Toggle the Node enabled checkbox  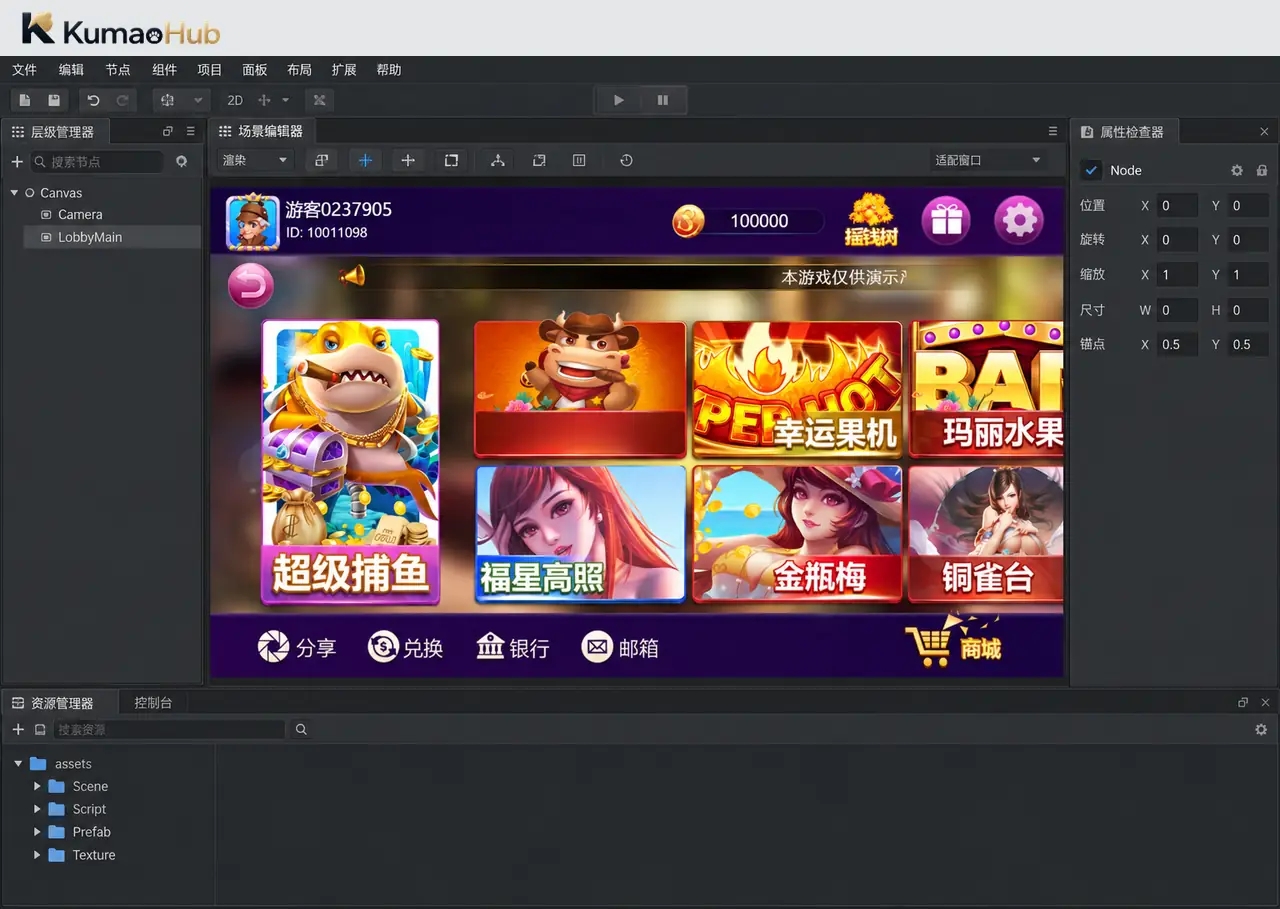pyautogui.click(x=1092, y=170)
